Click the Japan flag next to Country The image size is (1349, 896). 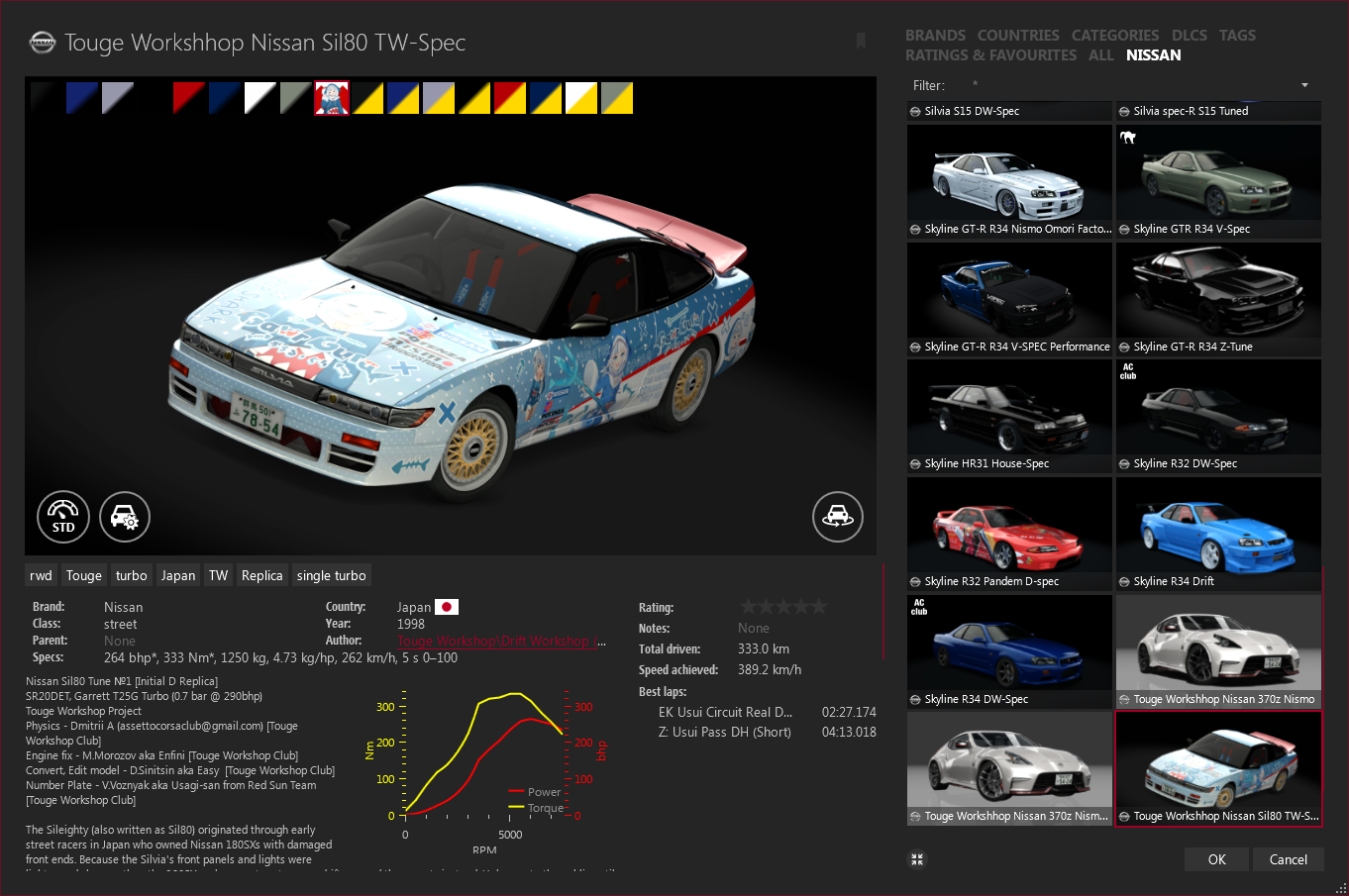(x=447, y=607)
